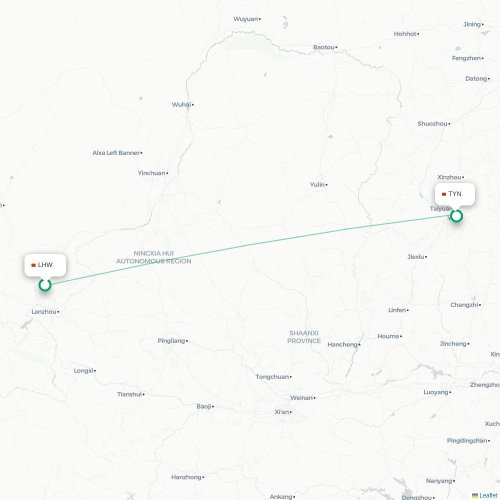The width and height of the screenshot is (500, 500).
Task: Click the Baotou city label
Action: click(325, 47)
